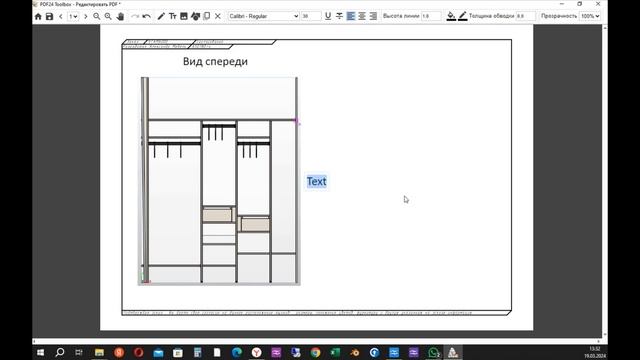Go to the next page arrow
Image resolution: width=640 pixels, height=360 pixels.
coord(85,16)
